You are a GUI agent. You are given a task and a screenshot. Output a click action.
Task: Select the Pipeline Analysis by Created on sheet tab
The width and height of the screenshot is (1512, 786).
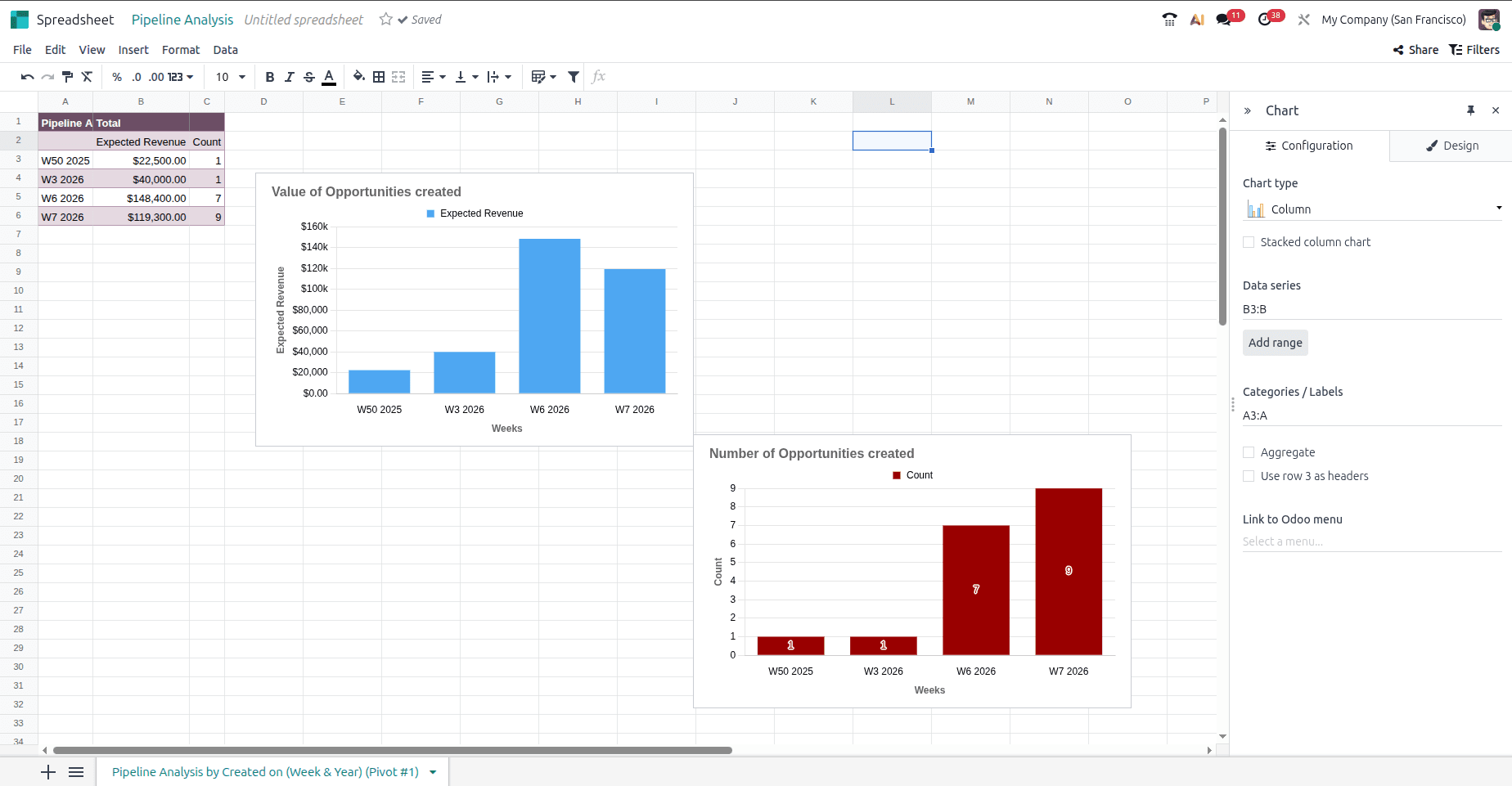click(x=265, y=772)
